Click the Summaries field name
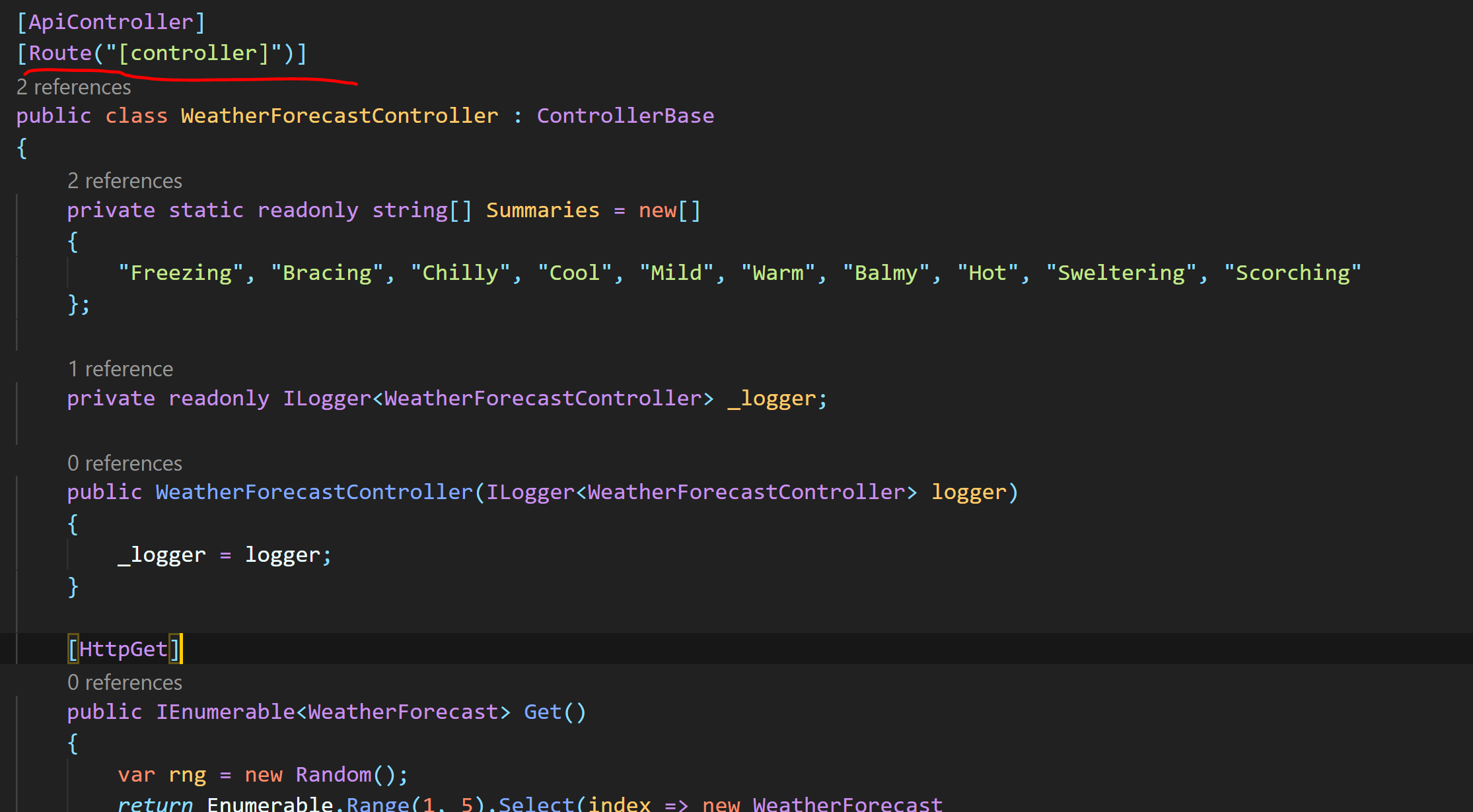 click(x=542, y=210)
